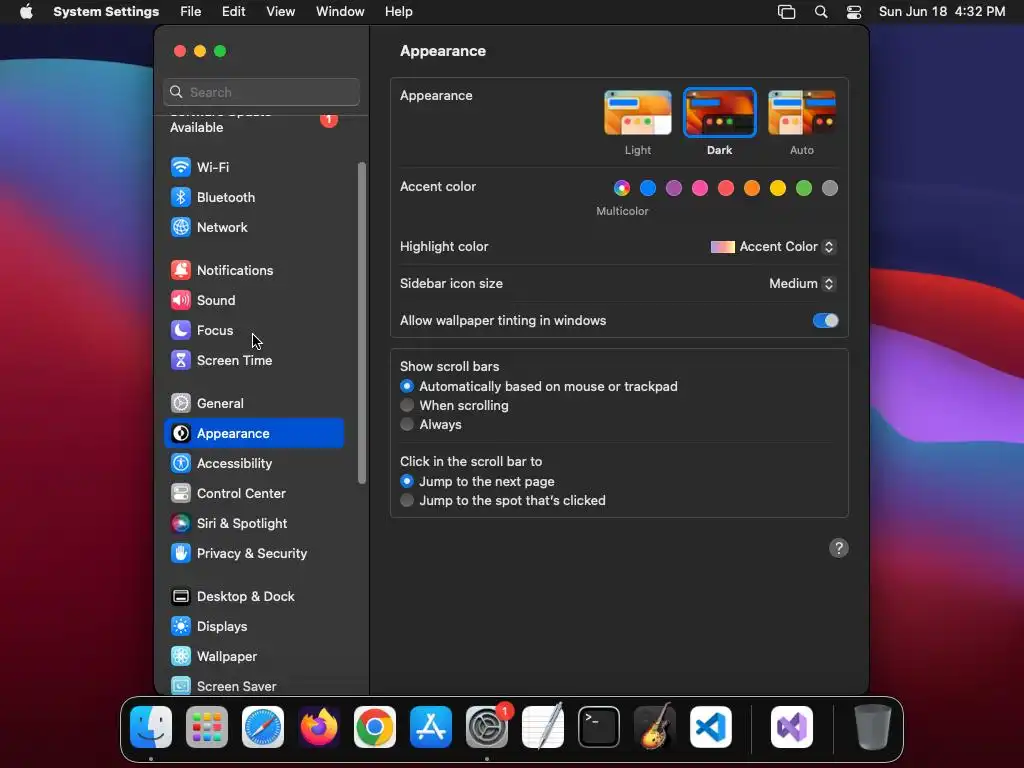
Task: Select the orange accent color
Action: coord(752,188)
